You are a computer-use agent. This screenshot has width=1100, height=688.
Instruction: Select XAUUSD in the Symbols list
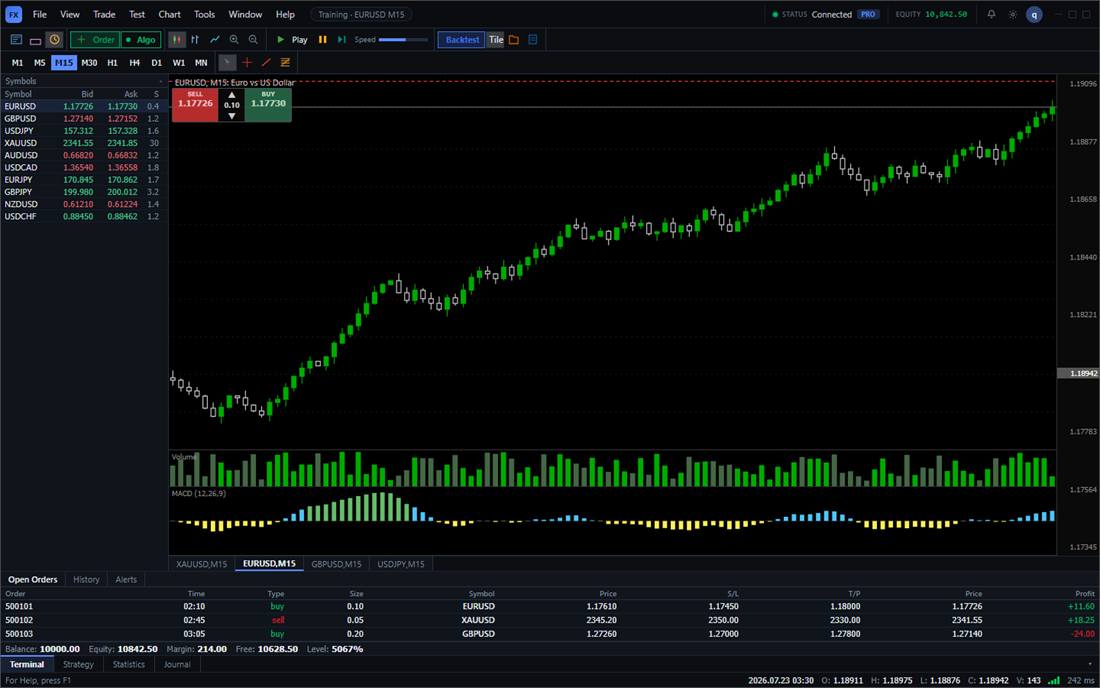83,143
